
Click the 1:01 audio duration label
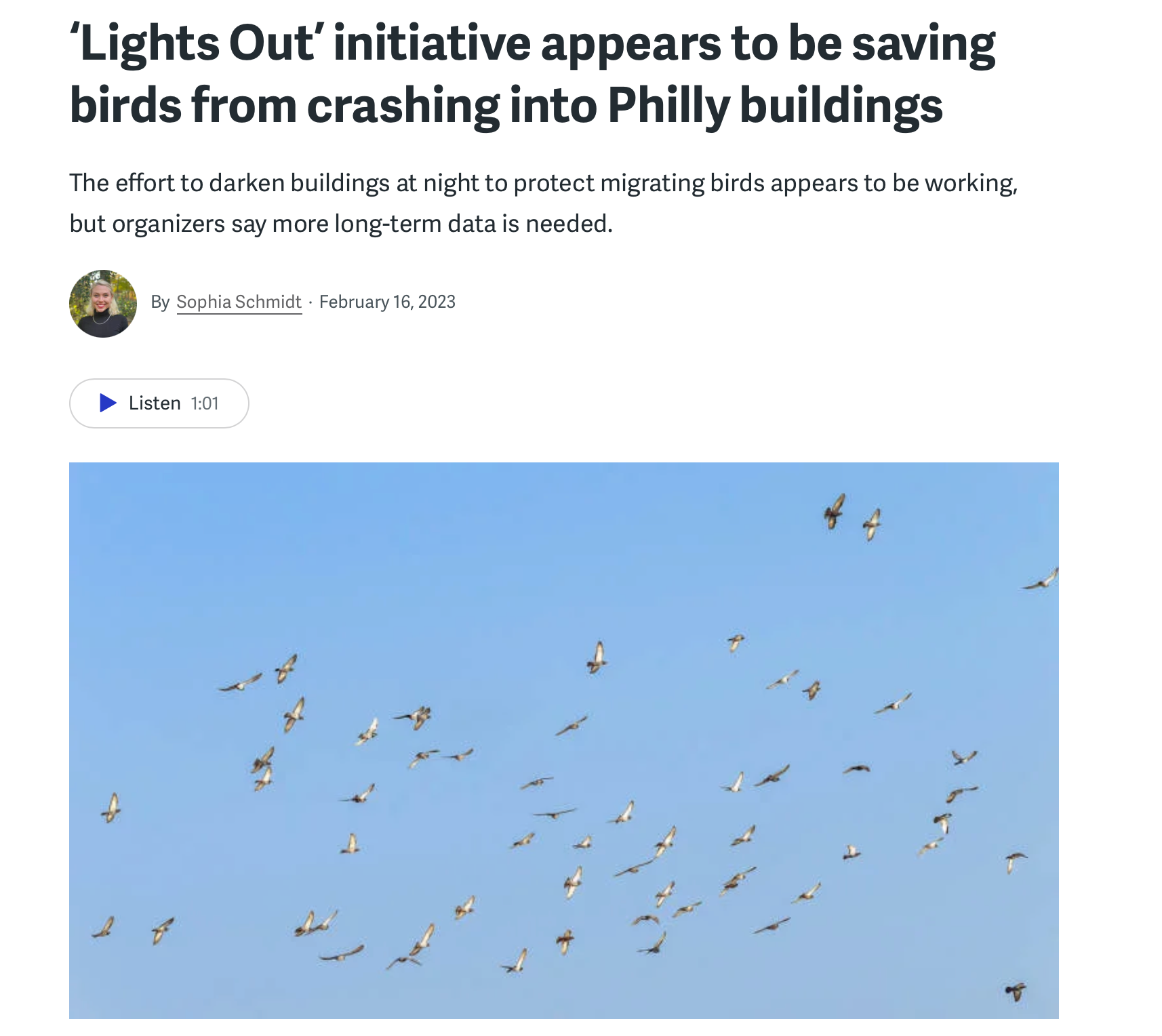205,403
